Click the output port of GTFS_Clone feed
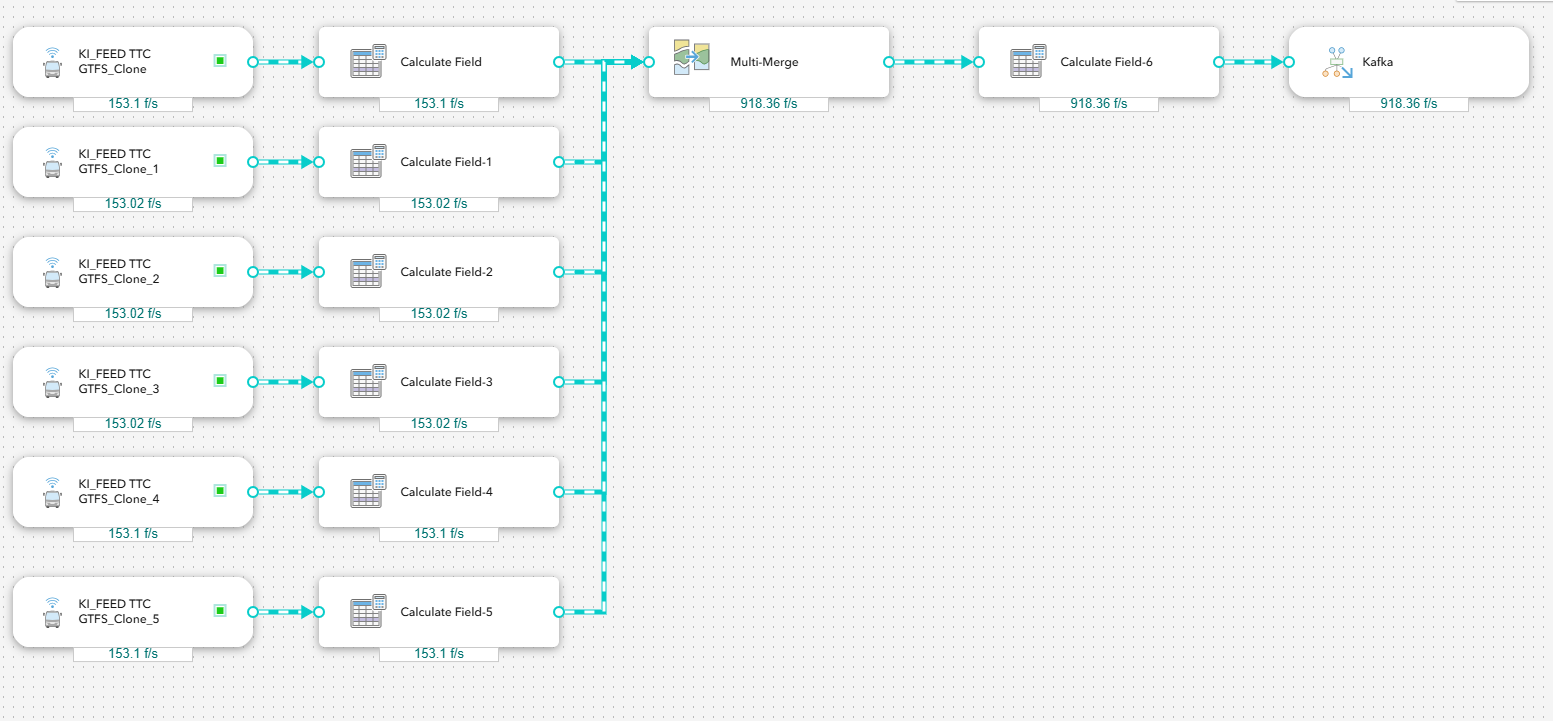The width and height of the screenshot is (1553, 721). pyautogui.click(x=252, y=61)
